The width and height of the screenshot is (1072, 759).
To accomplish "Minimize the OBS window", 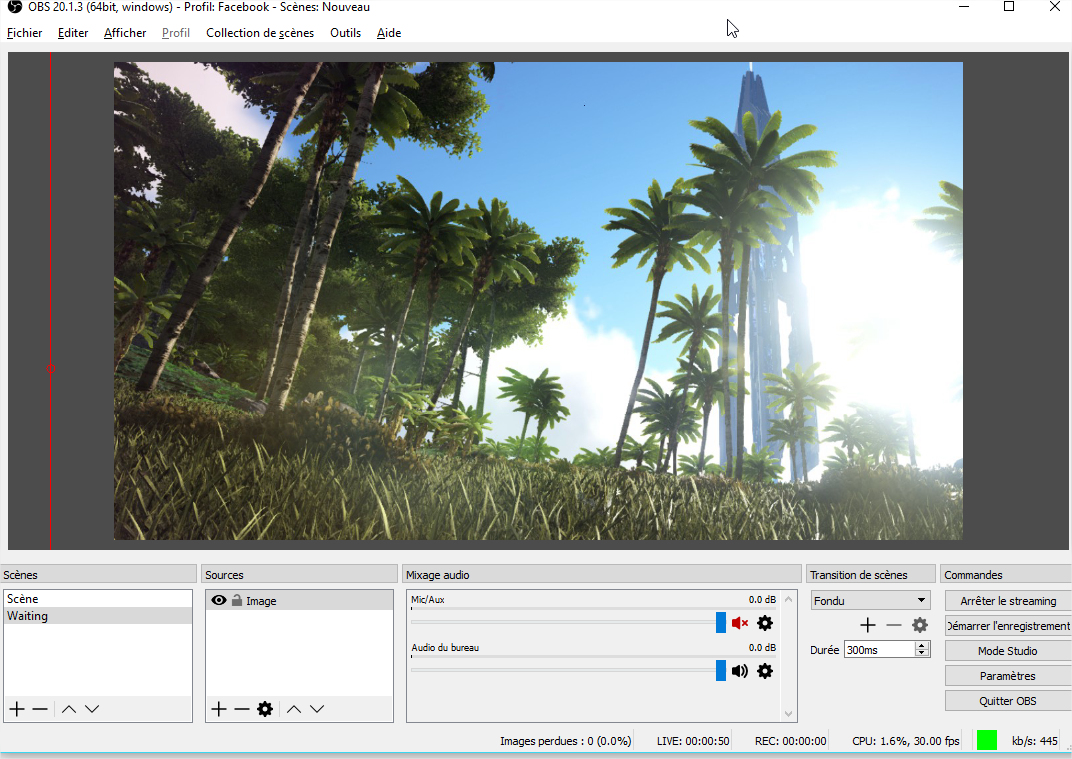I will 964,7.
